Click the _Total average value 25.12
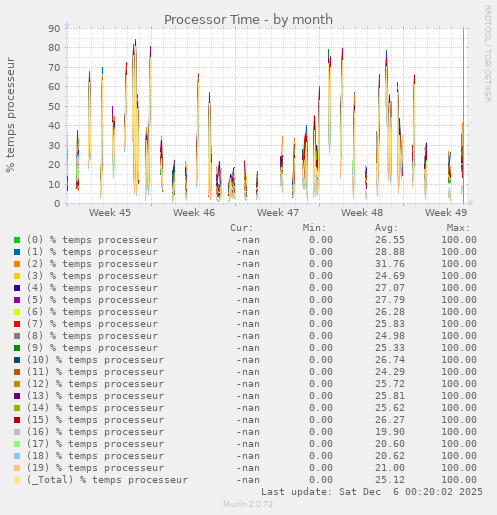The height and width of the screenshot is (515, 497). click(x=390, y=480)
